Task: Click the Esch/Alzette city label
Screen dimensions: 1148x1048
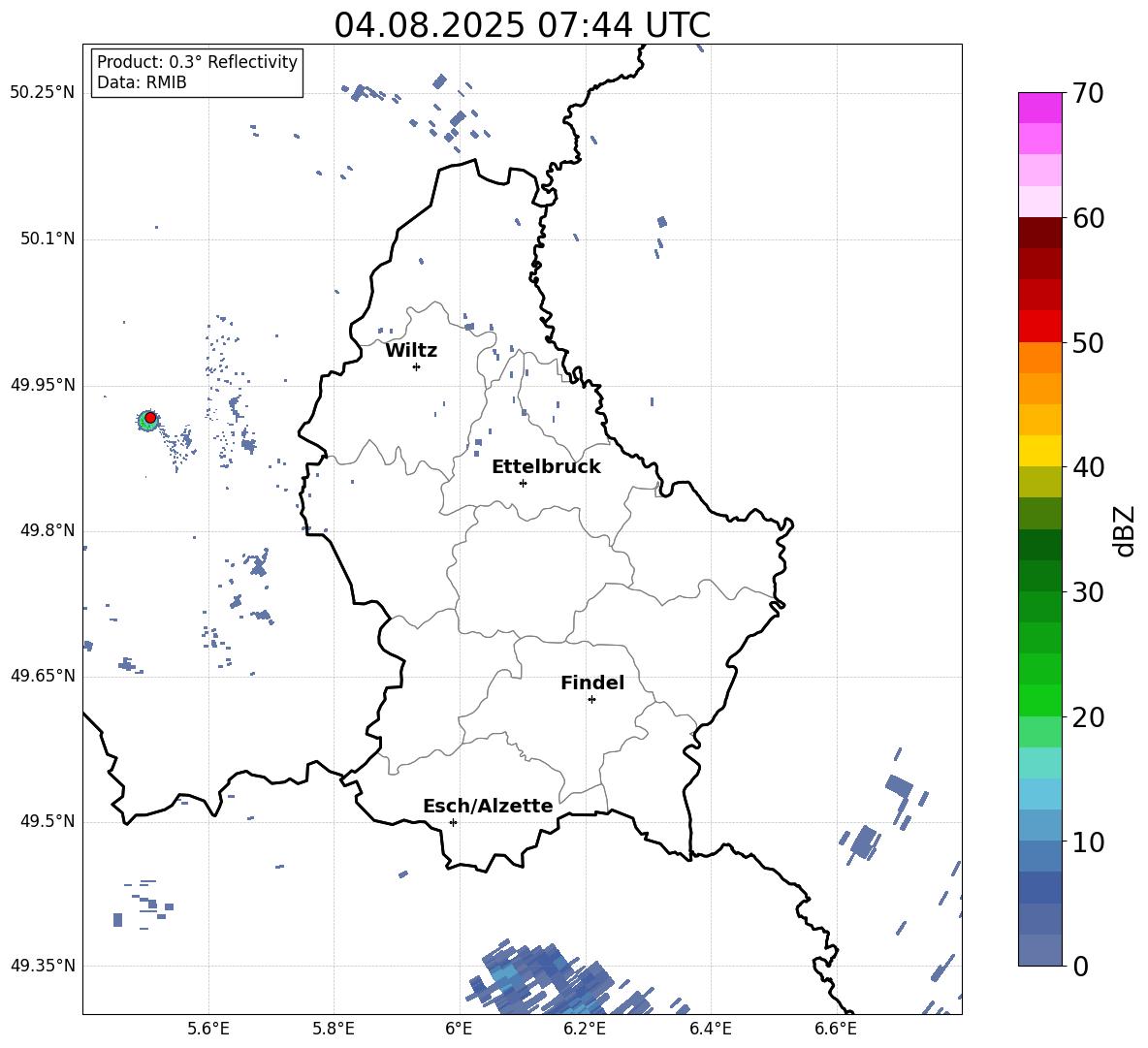Action: click(x=488, y=806)
